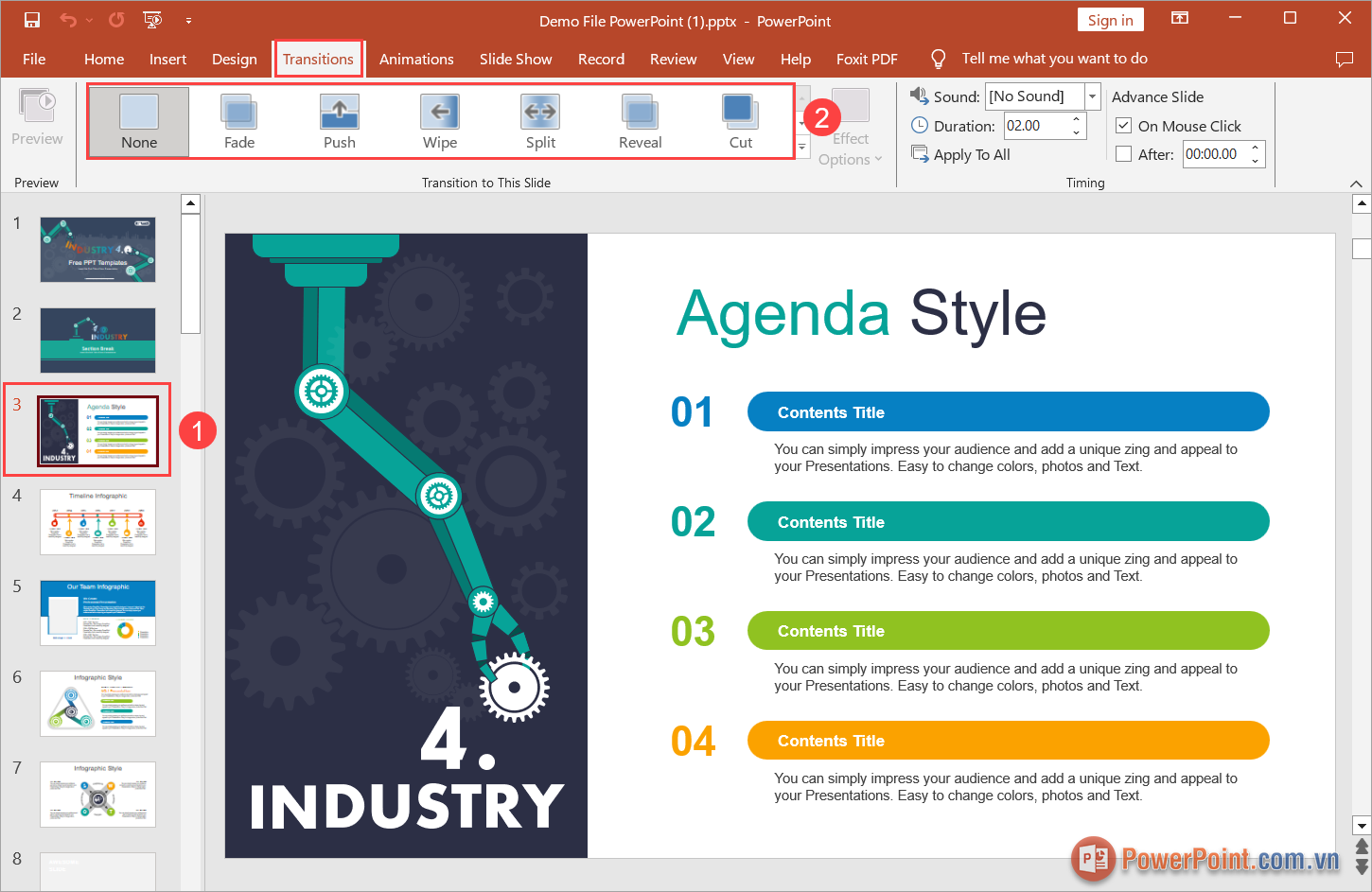The width and height of the screenshot is (1372, 892).
Task: Switch to the Home tab
Action: click(104, 59)
